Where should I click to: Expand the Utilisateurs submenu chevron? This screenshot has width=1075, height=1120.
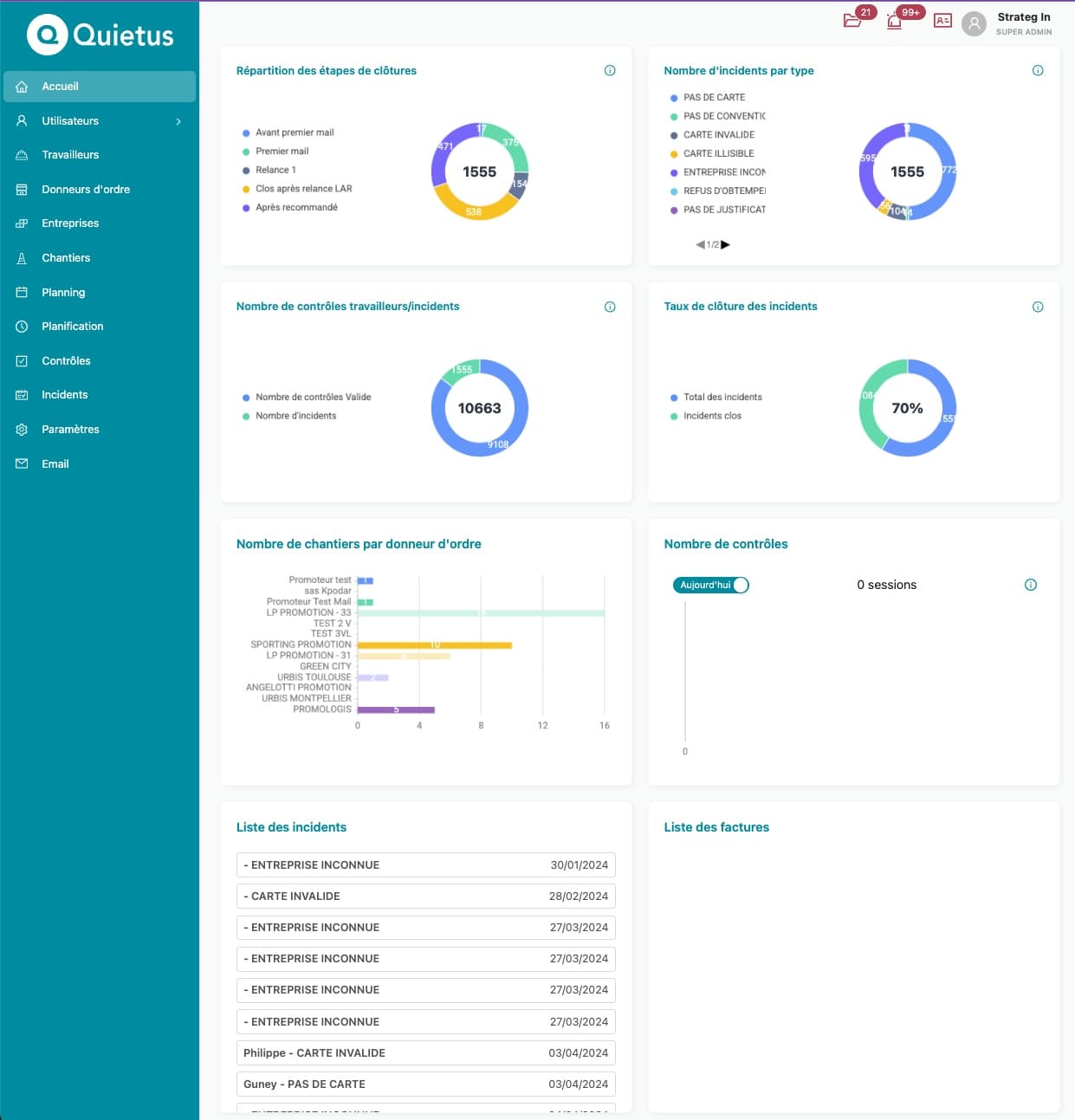(178, 121)
